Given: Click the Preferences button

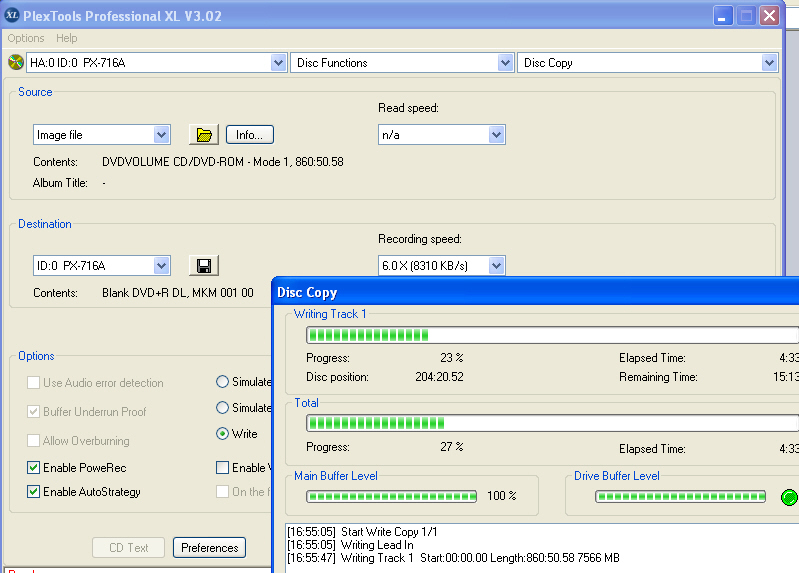Looking at the screenshot, I should (209, 548).
